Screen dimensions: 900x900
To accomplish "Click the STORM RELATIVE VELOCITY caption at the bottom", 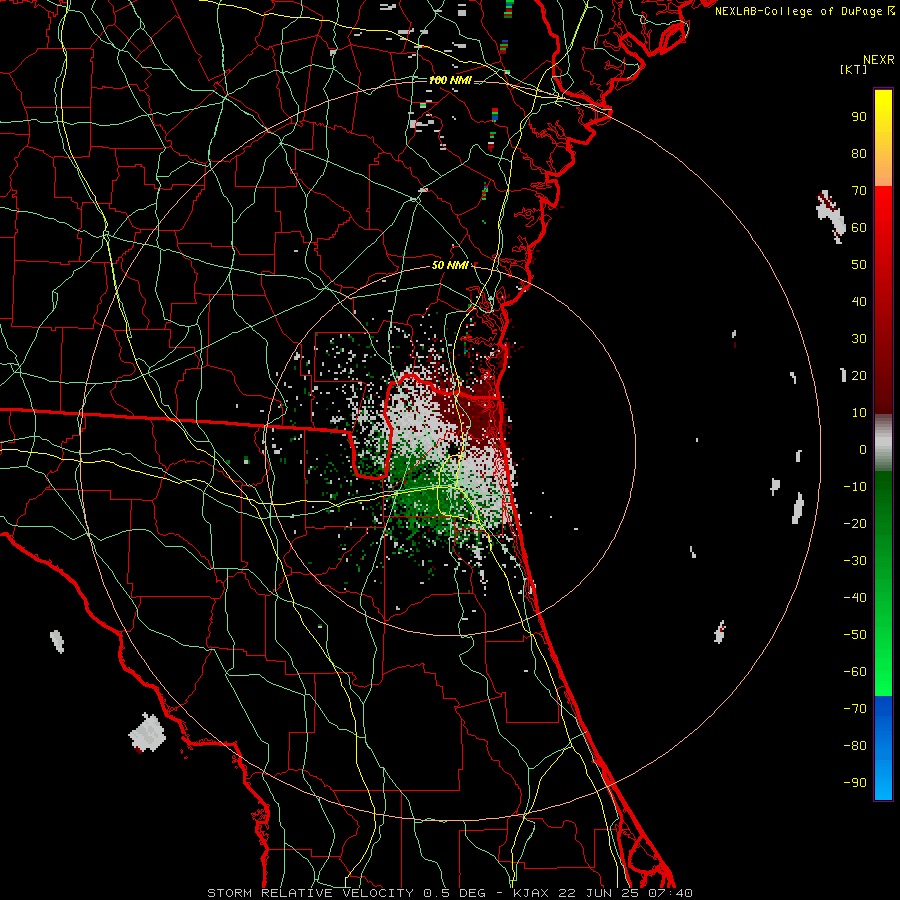I will pos(310,893).
